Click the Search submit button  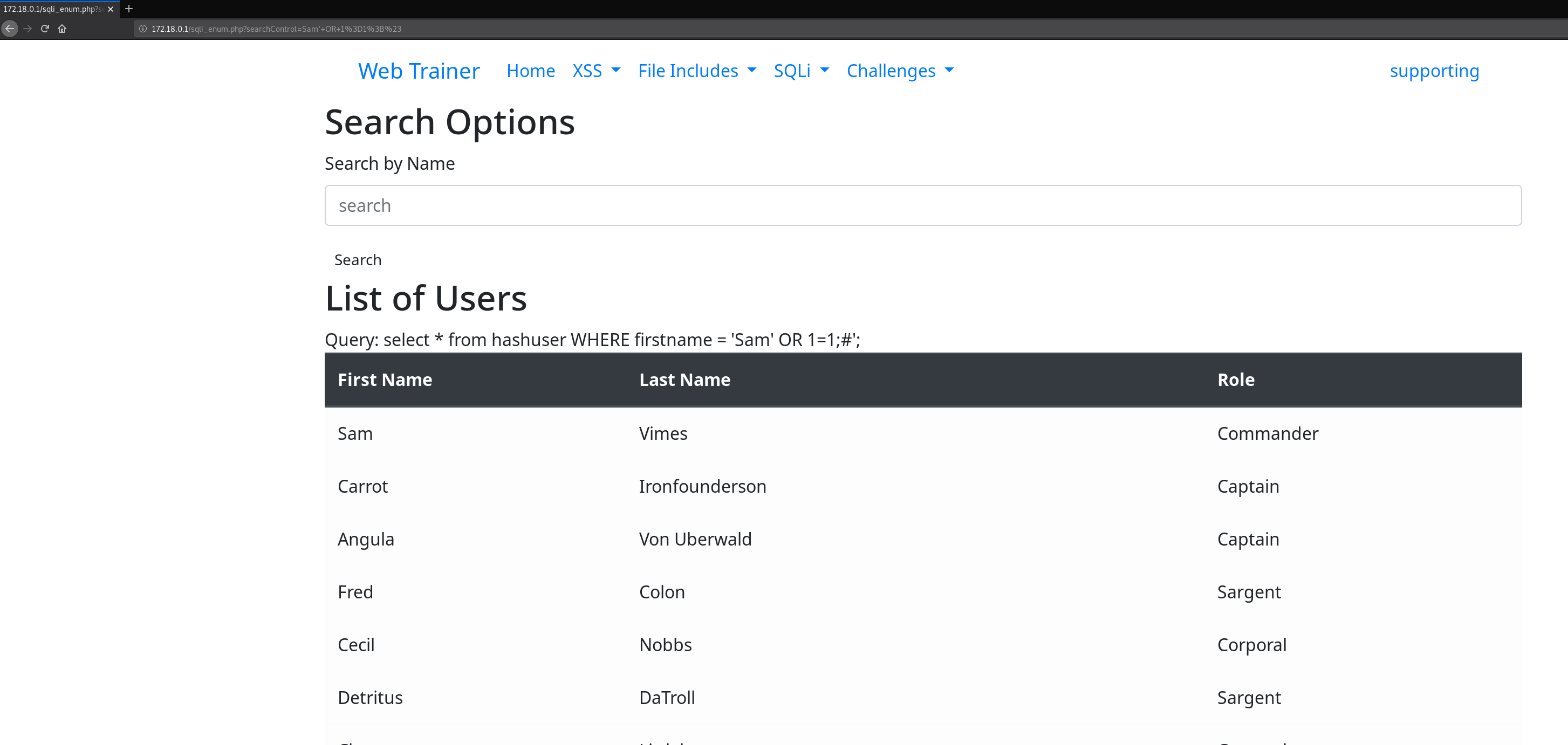coord(358,260)
